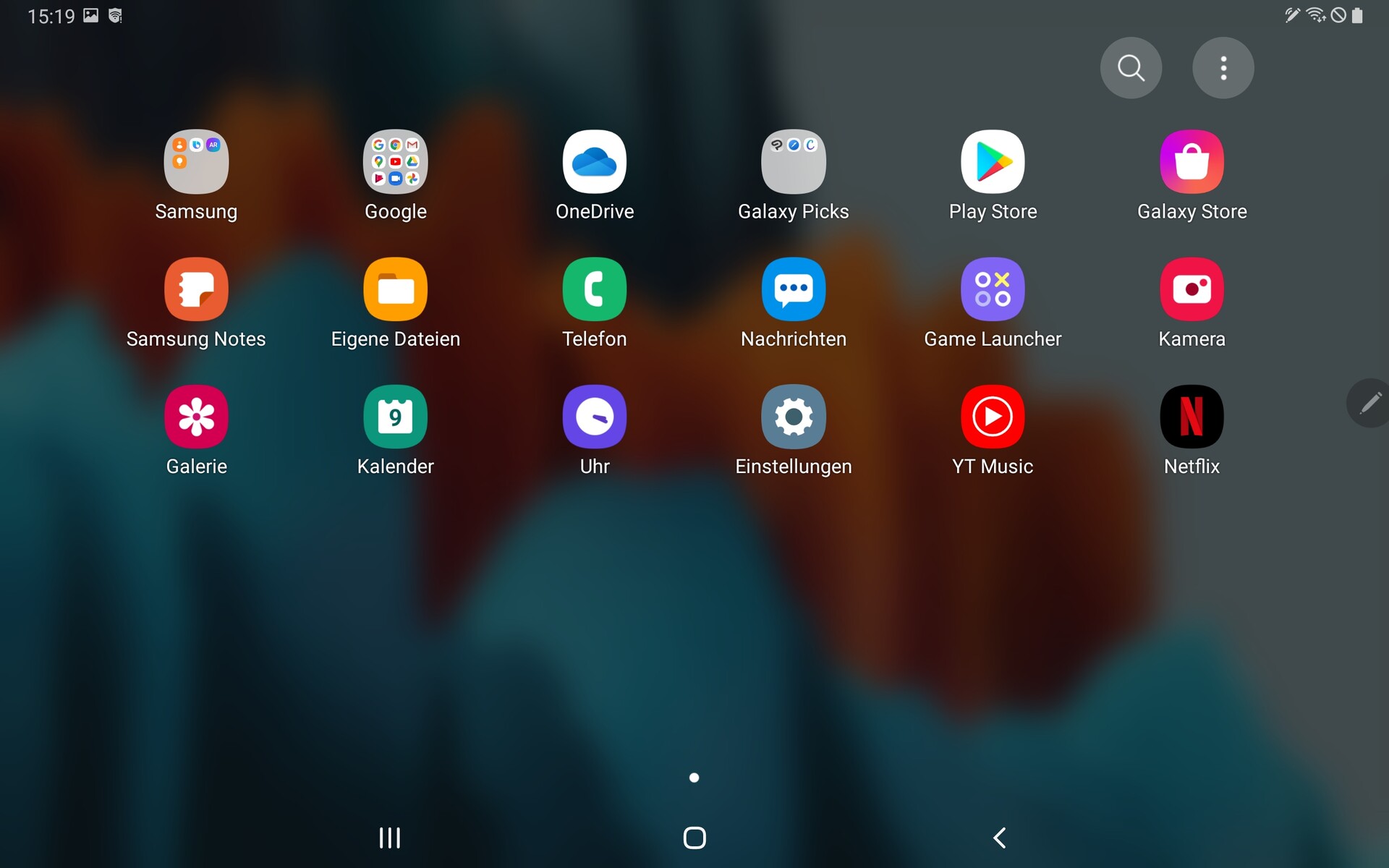Expand the Google app folder
Screen dimensions: 1389x868
pyautogui.click(x=395, y=162)
